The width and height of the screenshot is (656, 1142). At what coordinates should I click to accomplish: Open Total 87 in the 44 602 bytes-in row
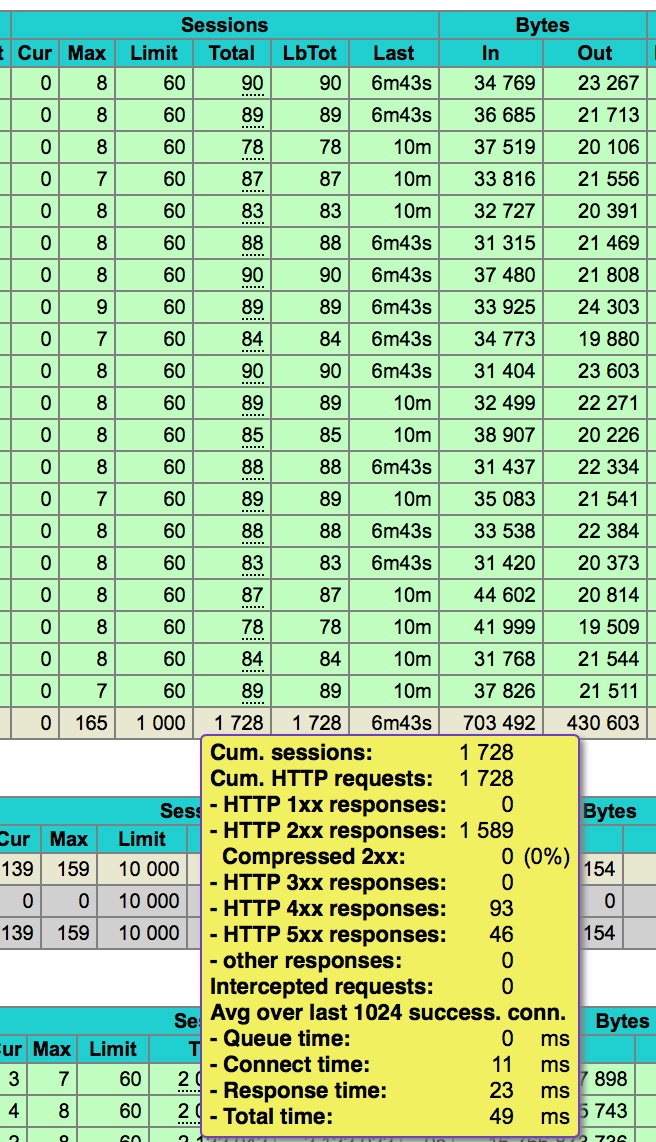click(x=252, y=595)
